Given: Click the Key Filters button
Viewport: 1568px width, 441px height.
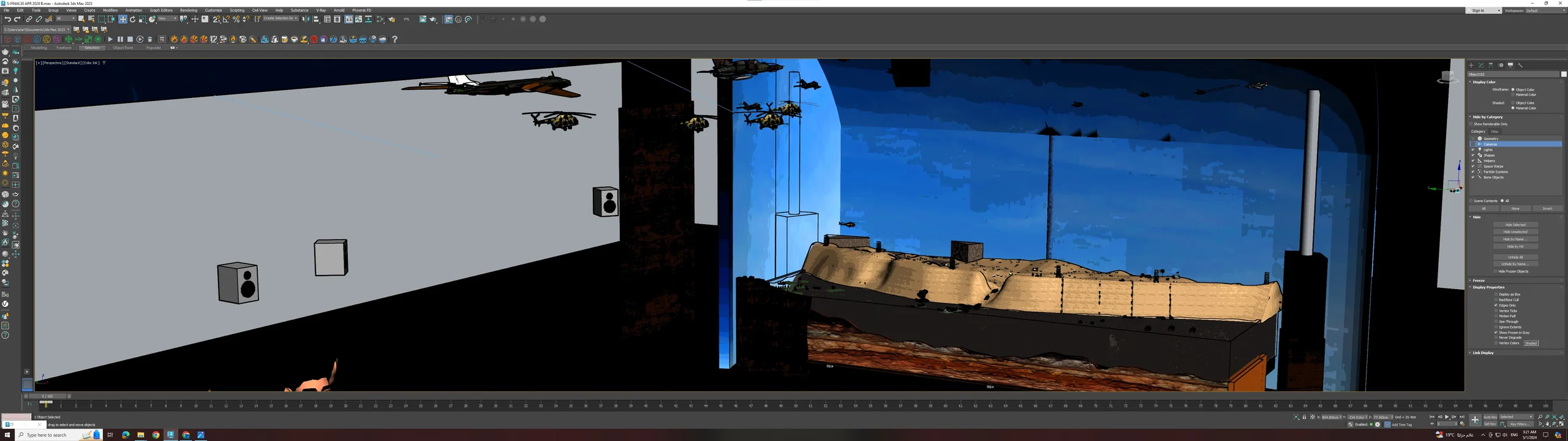Looking at the screenshot, I should pos(1520,424).
